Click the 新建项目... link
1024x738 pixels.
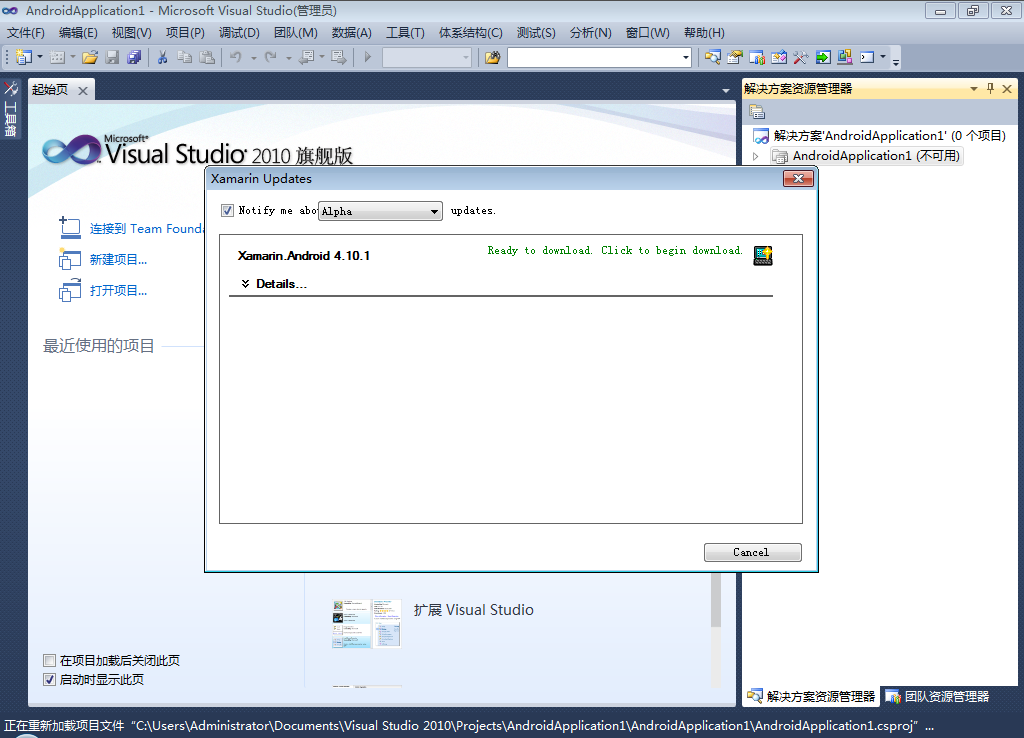(x=118, y=259)
